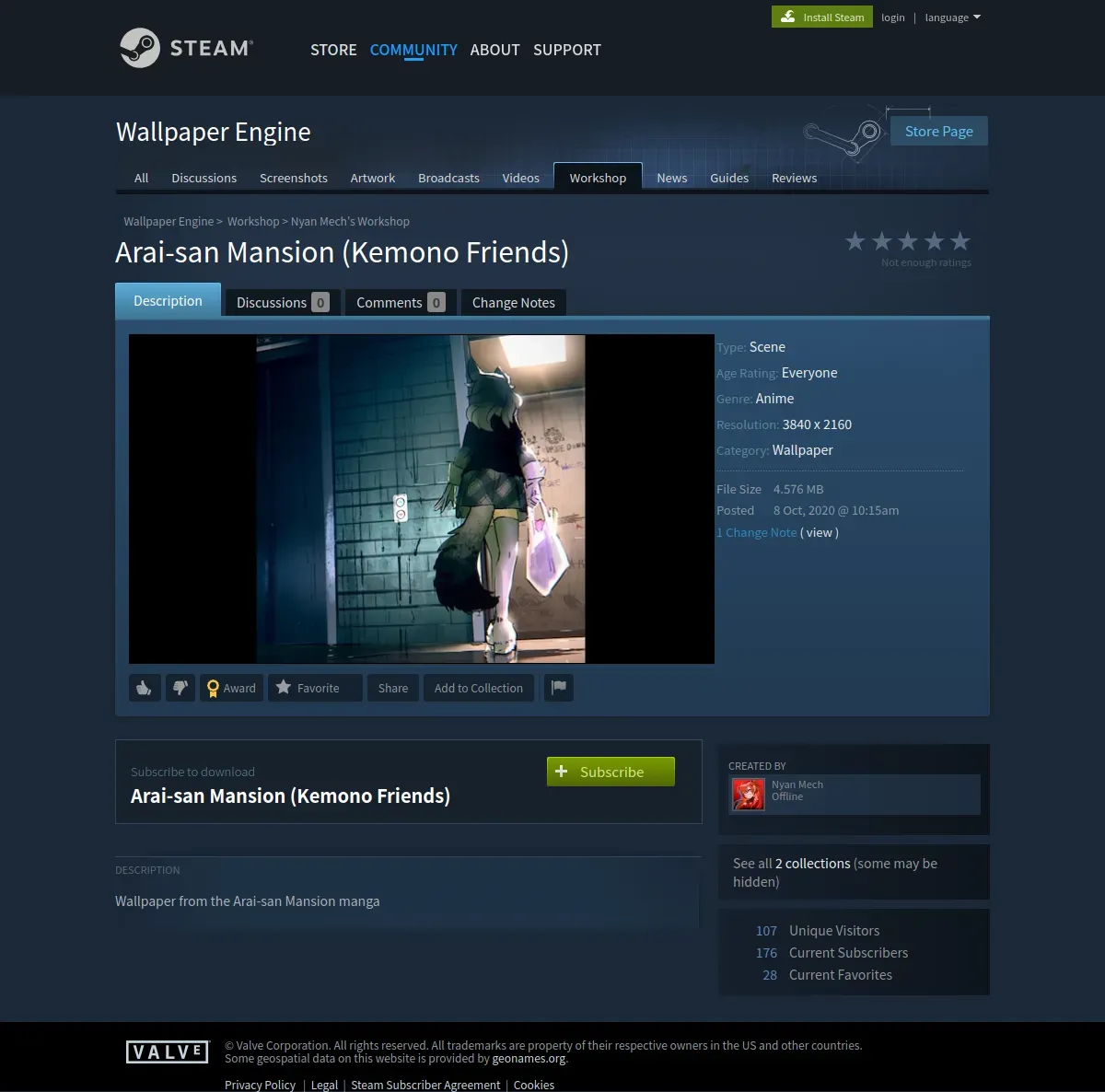Click Nyan Mech's Workshop breadcrumb
Viewport: 1105px width, 1092px height.
[350, 221]
